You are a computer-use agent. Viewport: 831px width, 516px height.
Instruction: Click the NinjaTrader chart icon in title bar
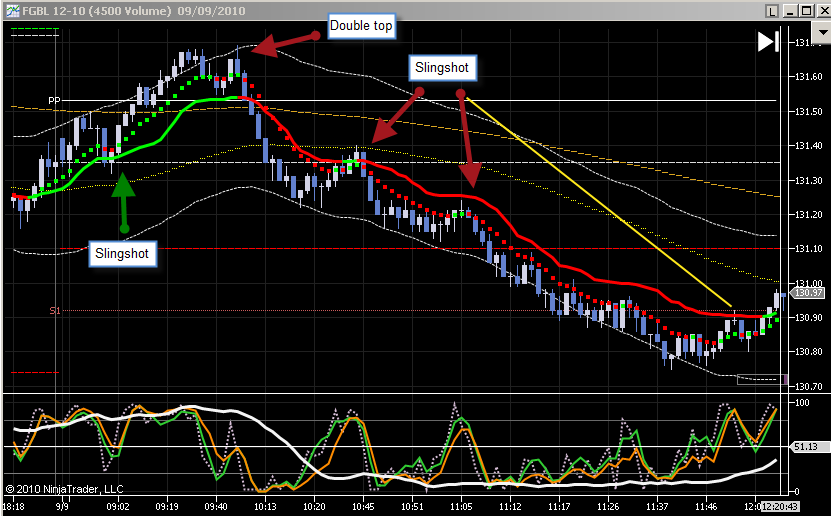[x=12, y=11]
